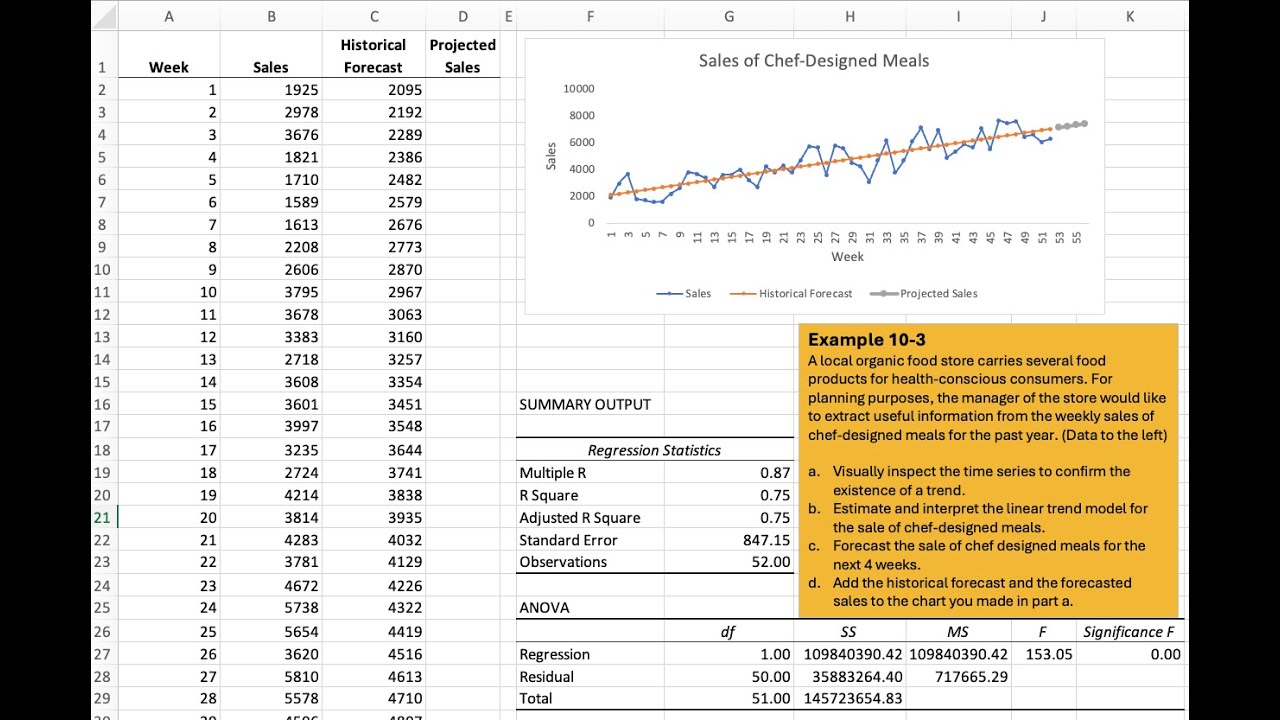
Task: Select column A header
Action: point(169,16)
